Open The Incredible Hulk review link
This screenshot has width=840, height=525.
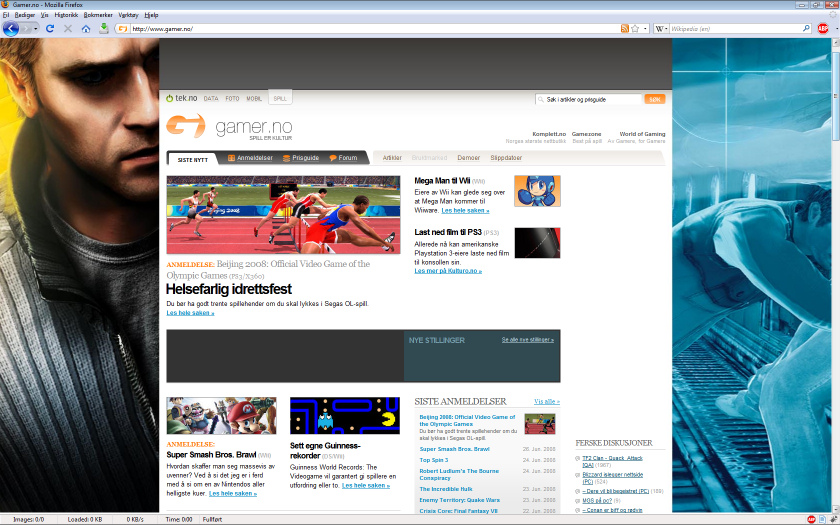[x=446, y=489]
